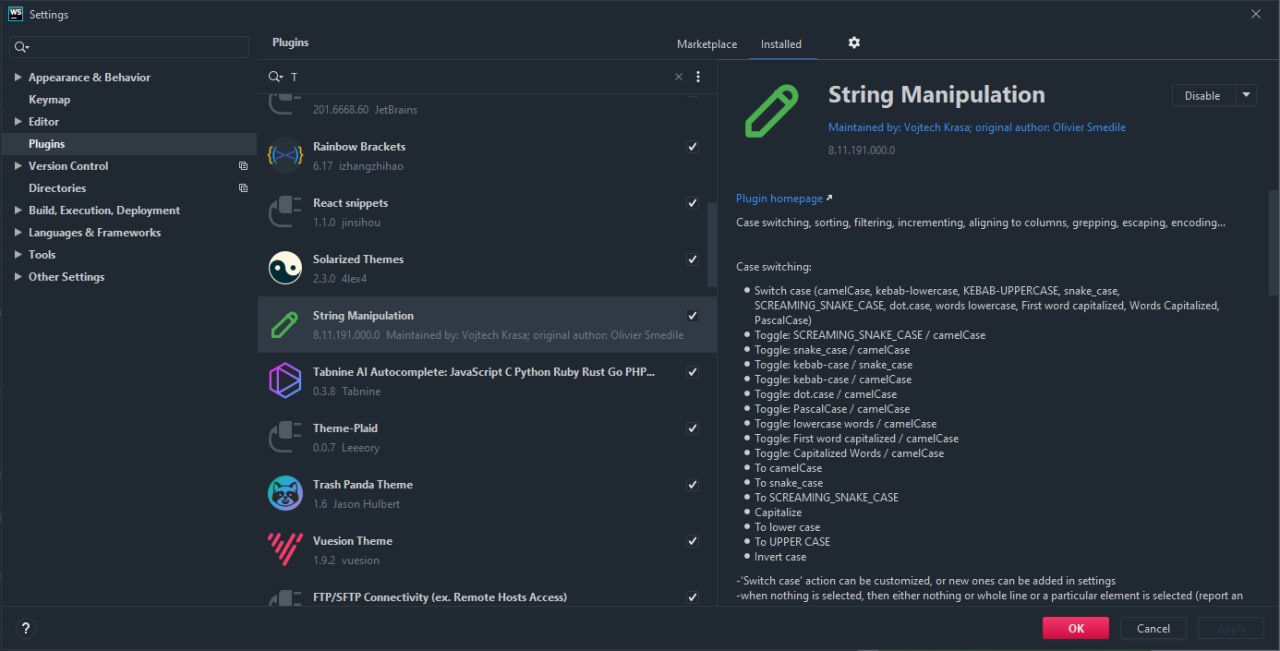Uncheck the Vuesion Theme checkbox
This screenshot has height=651, width=1280.
[693, 541]
